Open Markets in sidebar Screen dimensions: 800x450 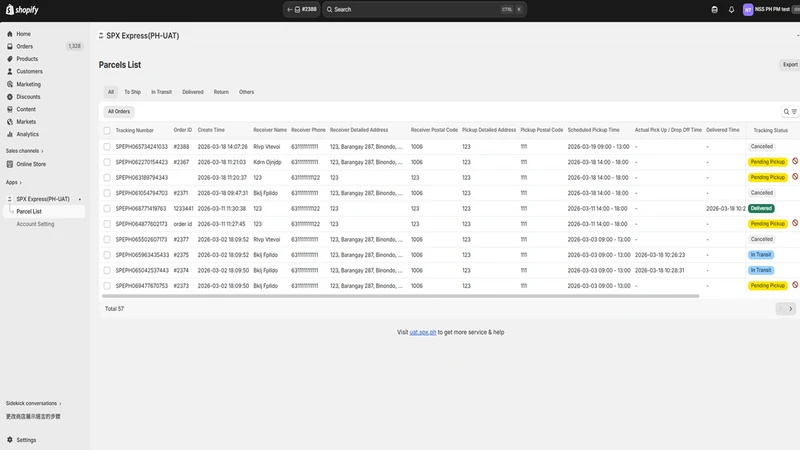click(26, 121)
